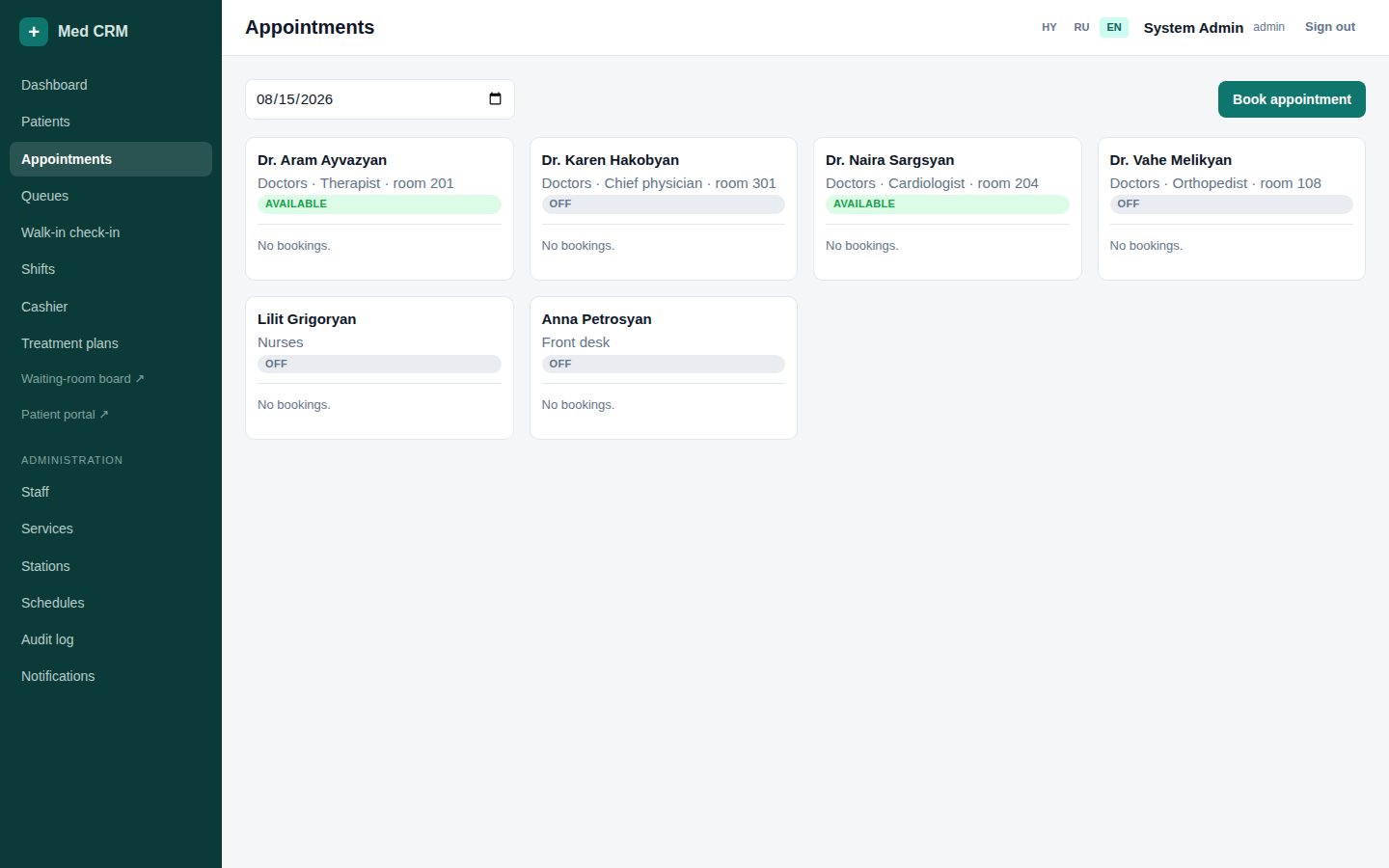
Task: Open the calendar picker icon in date field
Action: point(495,99)
